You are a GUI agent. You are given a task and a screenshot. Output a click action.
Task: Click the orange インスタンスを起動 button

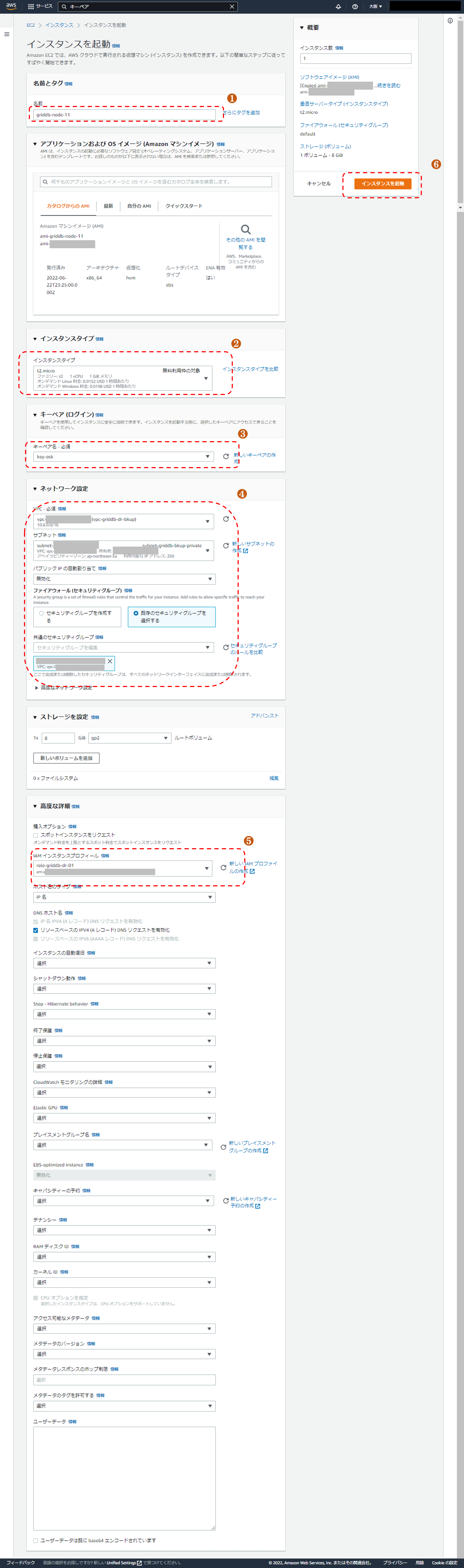(x=382, y=183)
